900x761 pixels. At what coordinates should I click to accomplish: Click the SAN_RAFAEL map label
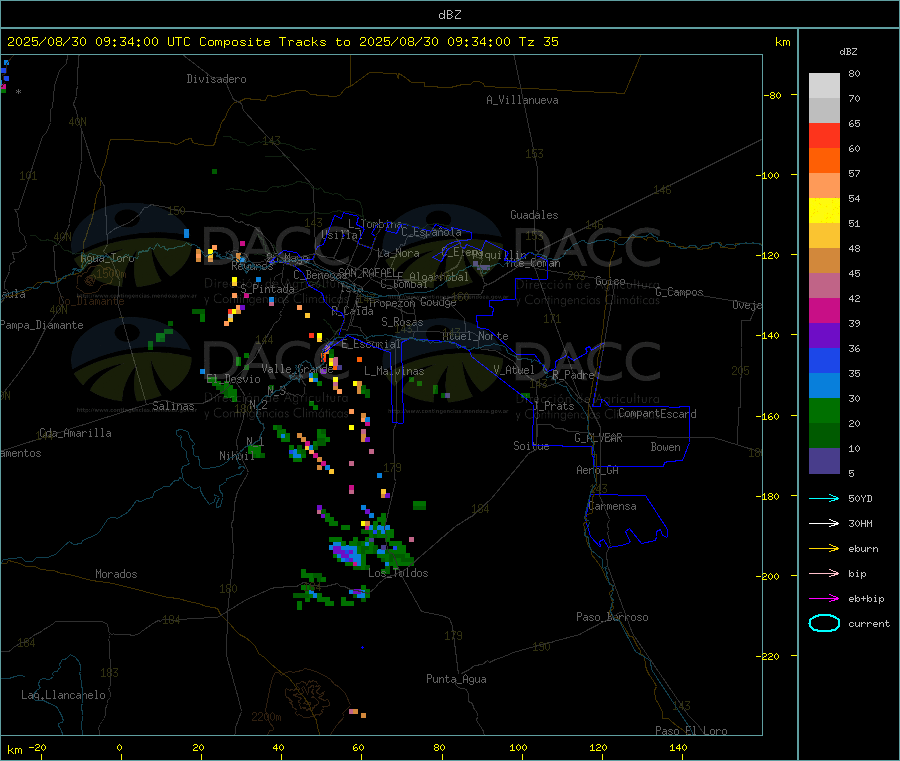367,272
